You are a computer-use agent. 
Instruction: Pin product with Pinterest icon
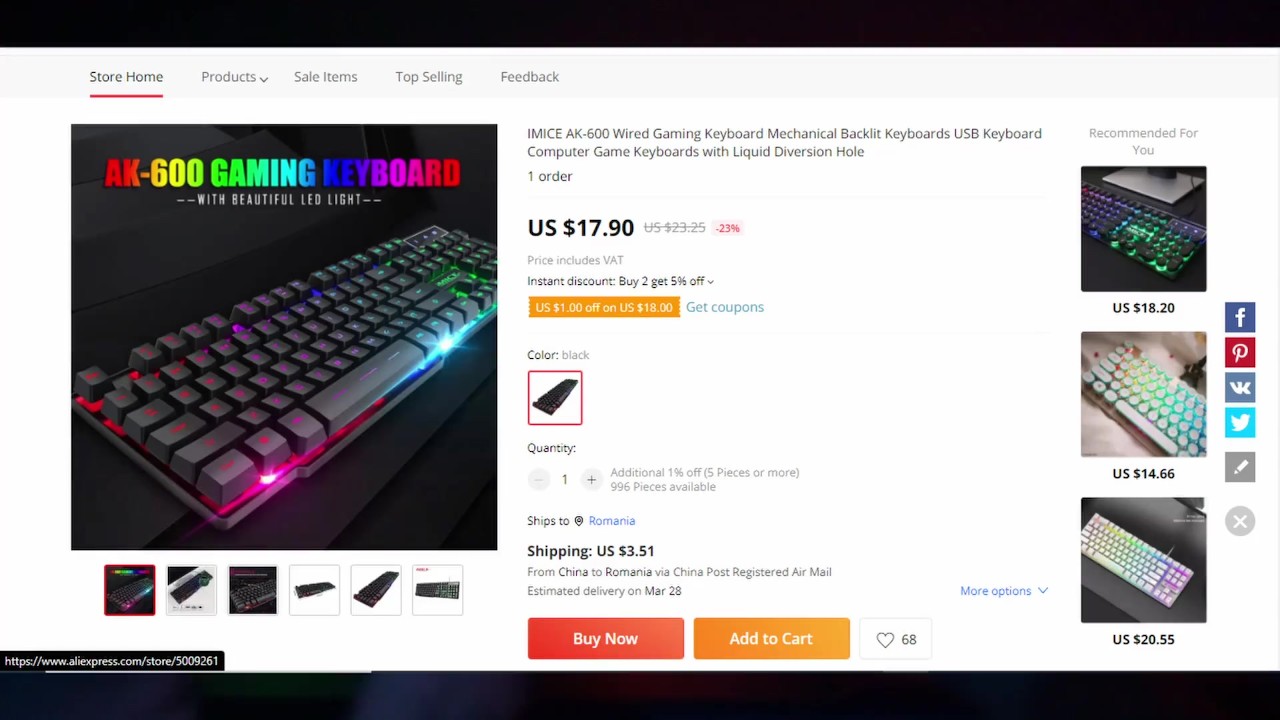click(1240, 353)
